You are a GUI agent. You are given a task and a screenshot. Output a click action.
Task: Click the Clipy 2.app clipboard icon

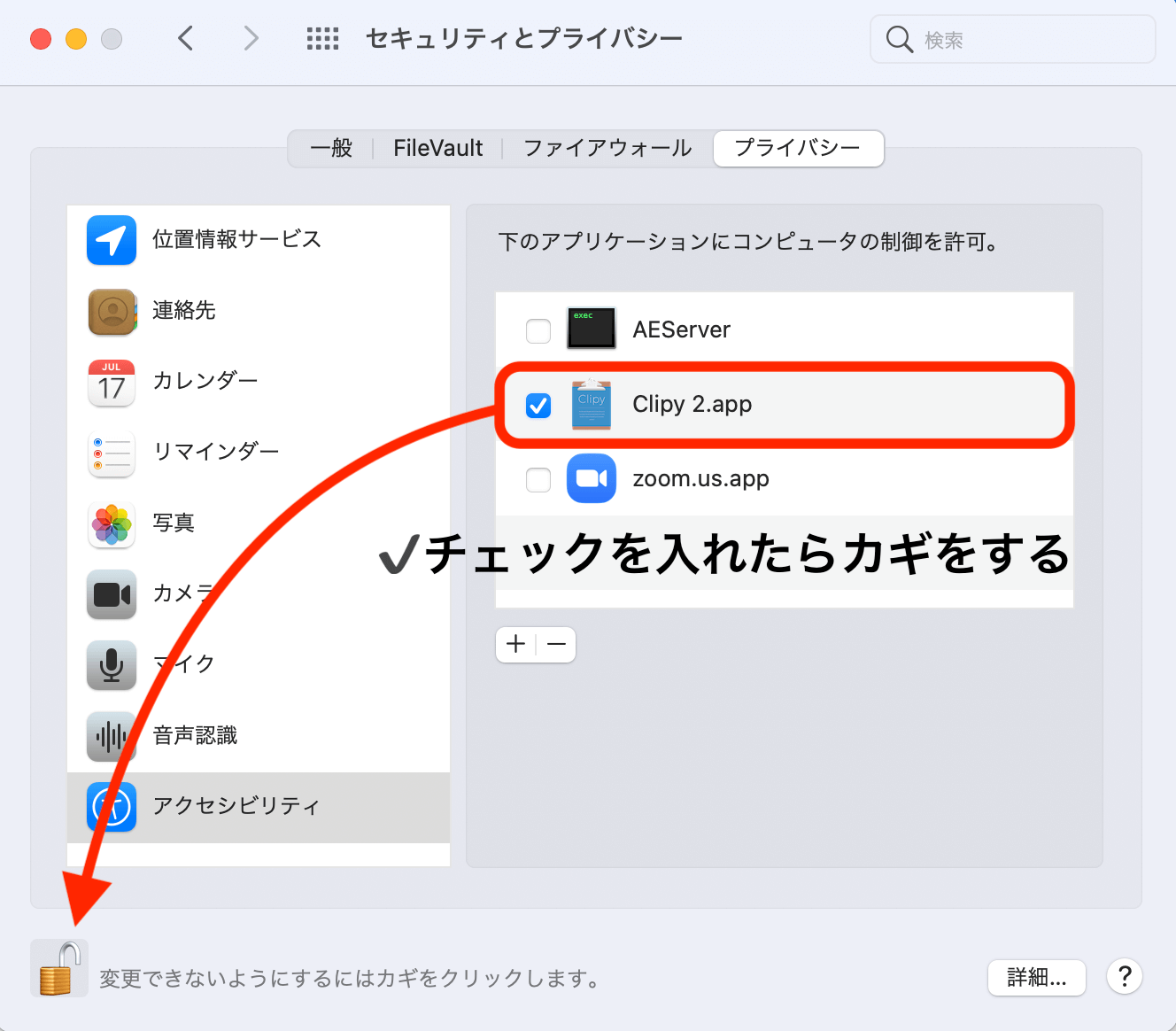591,405
